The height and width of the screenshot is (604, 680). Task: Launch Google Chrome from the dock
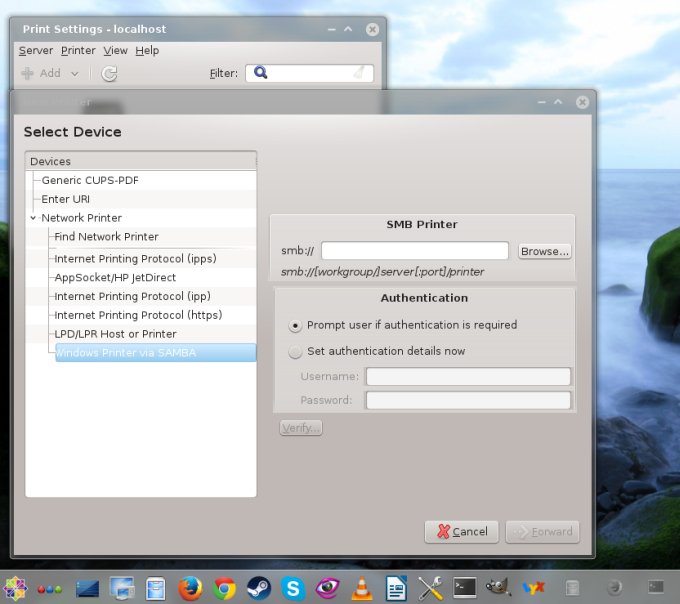pyautogui.click(x=224, y=588)
